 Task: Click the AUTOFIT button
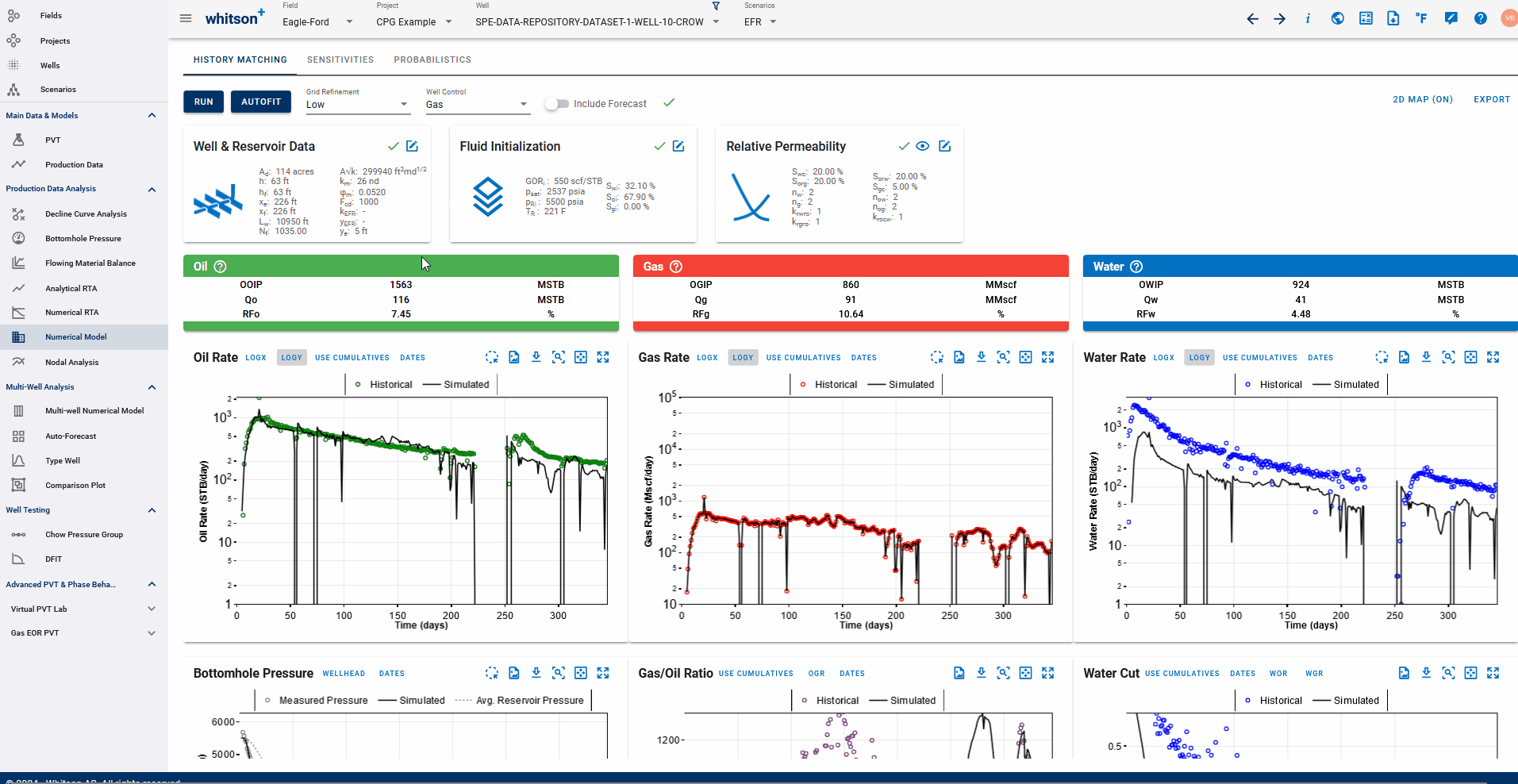click(x=261, y=102)
